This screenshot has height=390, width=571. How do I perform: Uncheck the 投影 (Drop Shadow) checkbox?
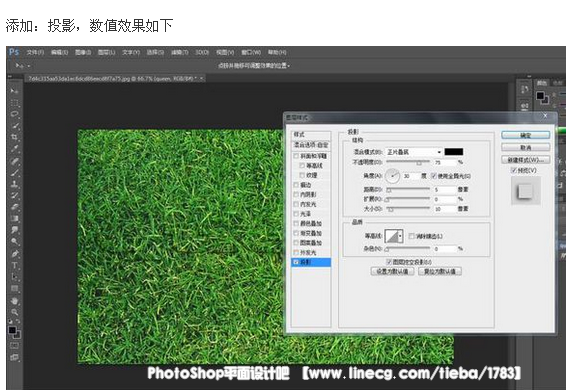coord(296,262)
